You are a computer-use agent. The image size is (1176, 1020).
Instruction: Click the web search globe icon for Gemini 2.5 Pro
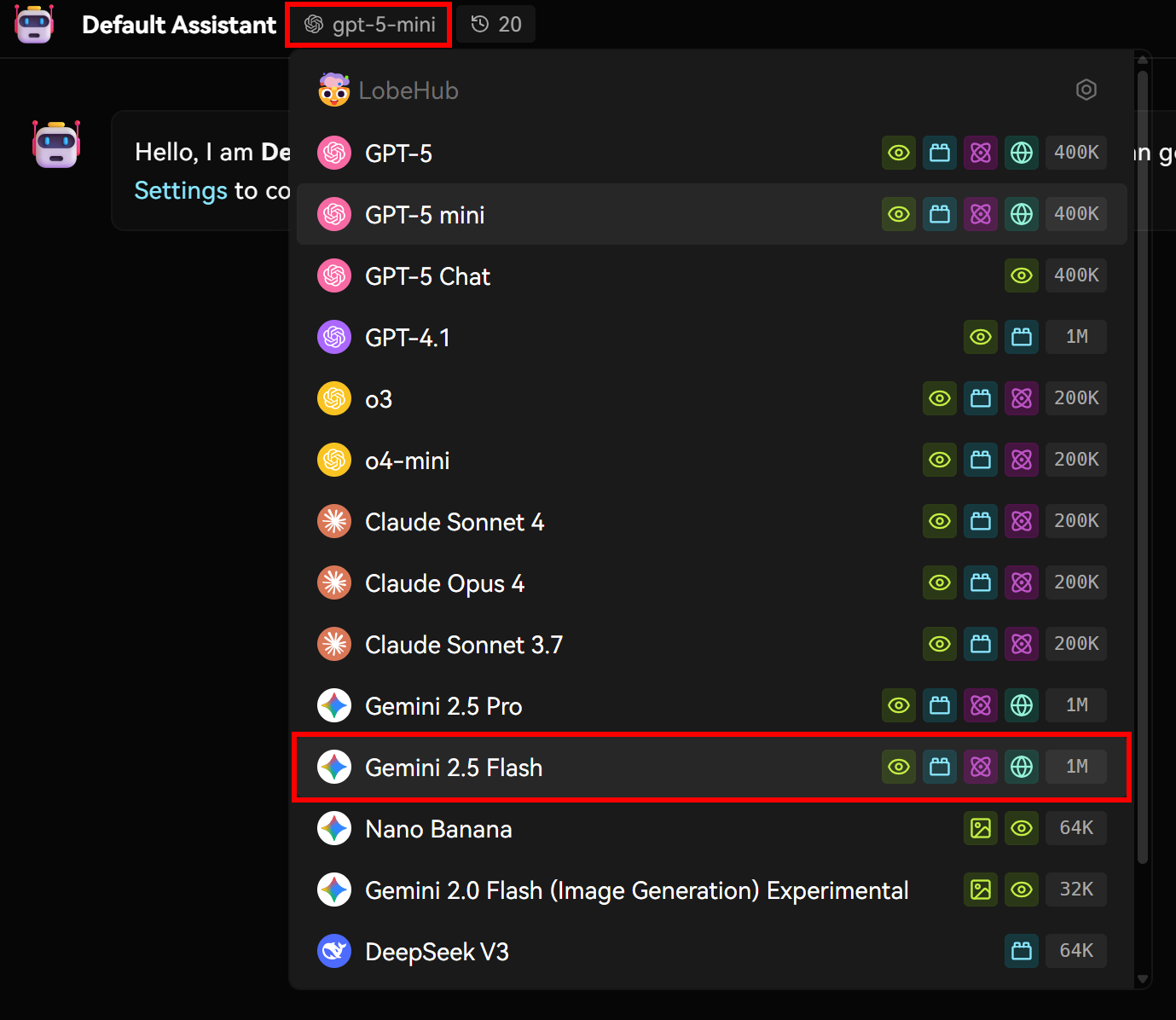coord(1022,705)
